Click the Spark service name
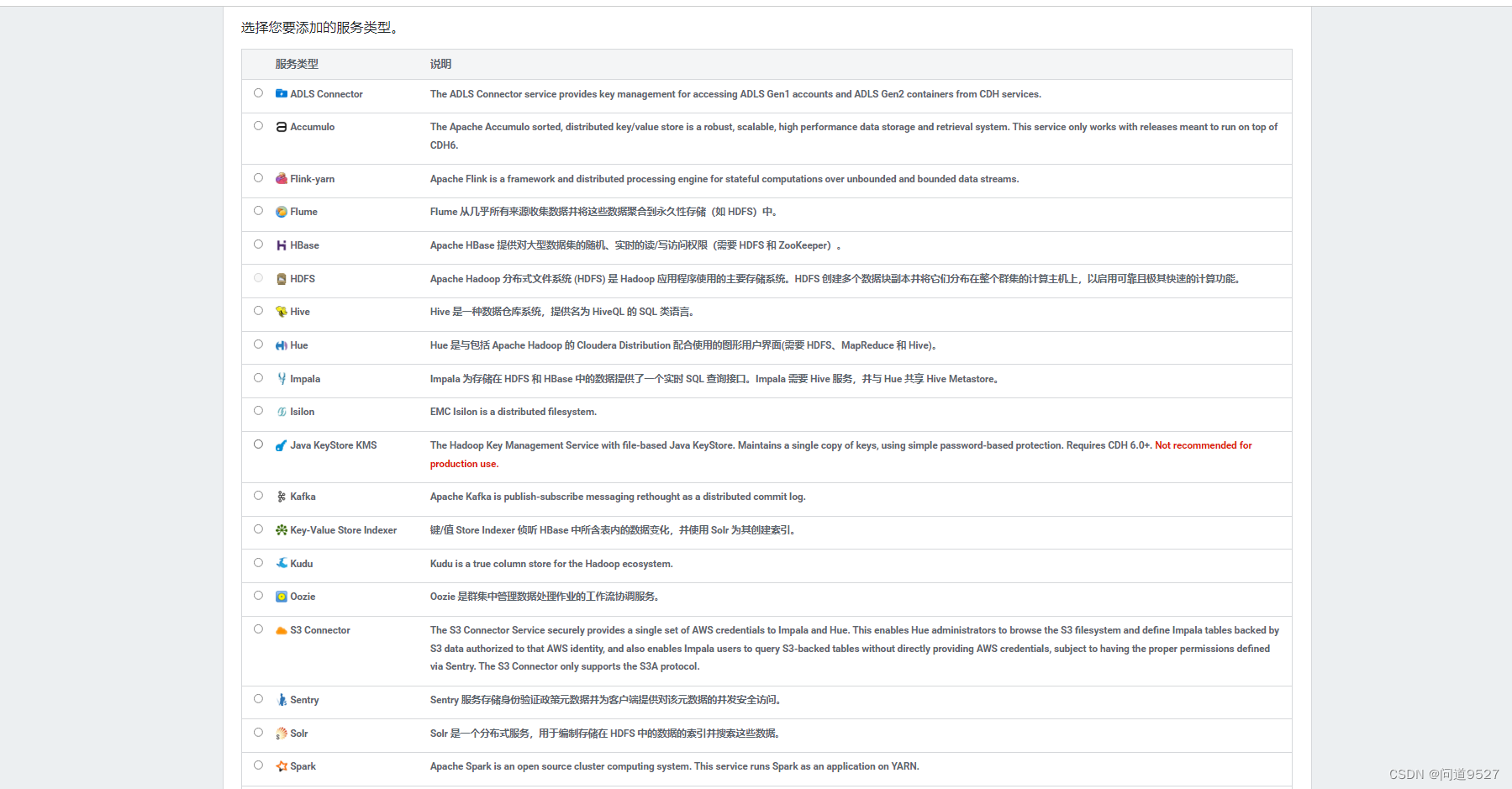The height and width of the screenshot is (789, 1512). click(303, 766)
